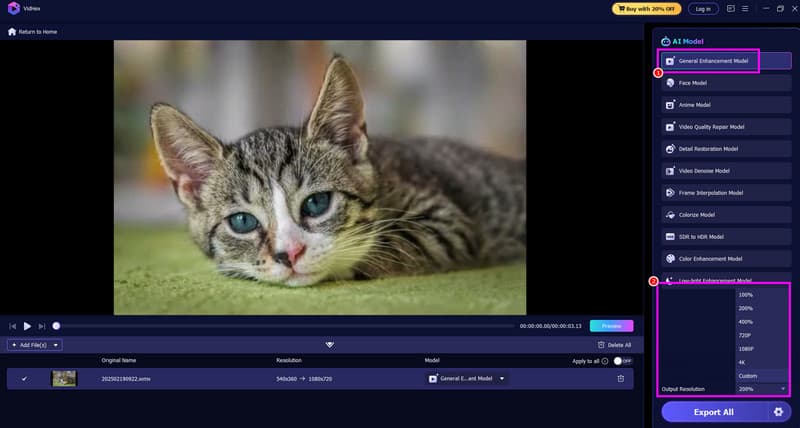Click Delete All button

pyautogui.click(x=614, y=345)
